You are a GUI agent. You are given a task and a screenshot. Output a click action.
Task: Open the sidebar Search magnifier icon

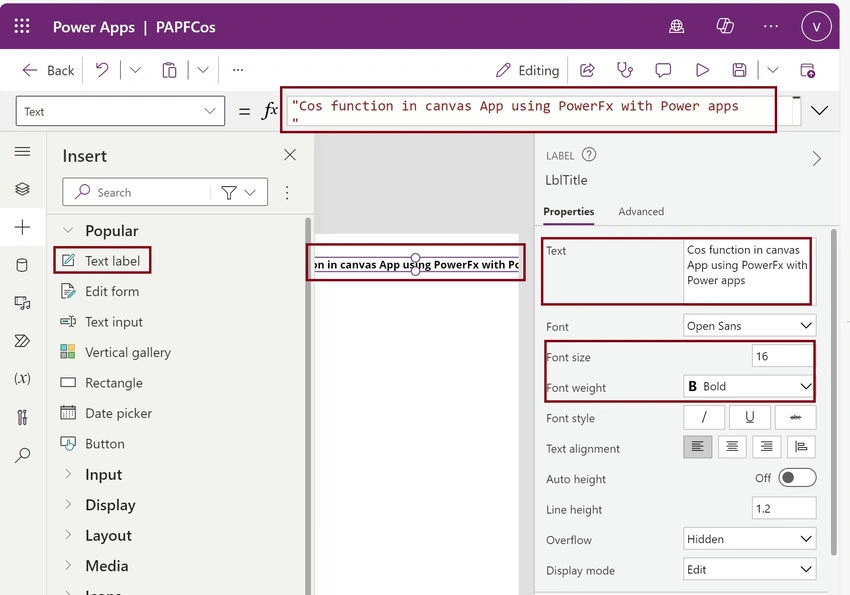coord(22,455)
